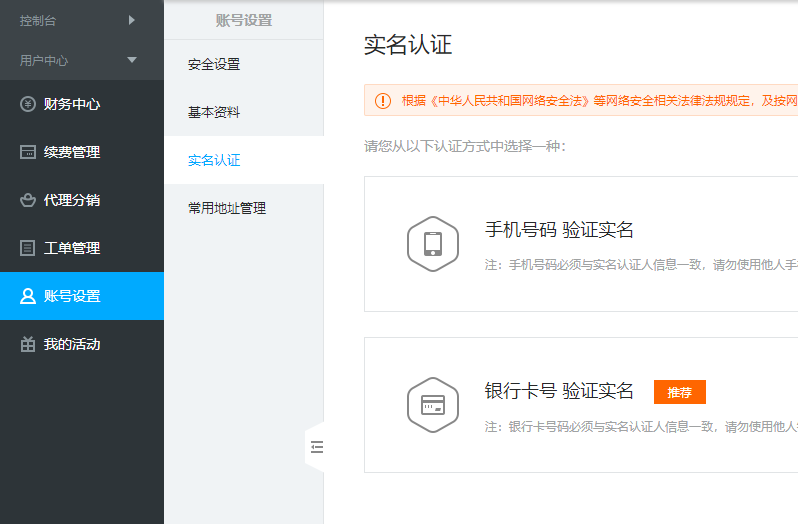
Task: Click the 我的活动 gift icon
Action: (28, 344)
